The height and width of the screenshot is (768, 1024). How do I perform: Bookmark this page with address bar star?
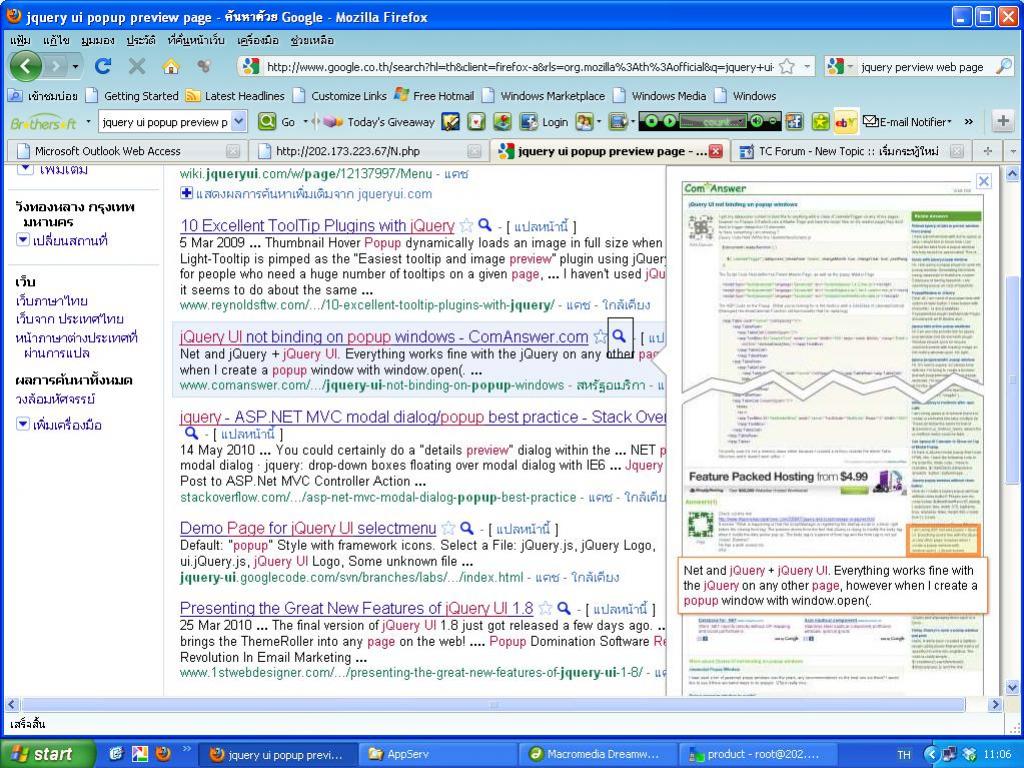(788, 66)
